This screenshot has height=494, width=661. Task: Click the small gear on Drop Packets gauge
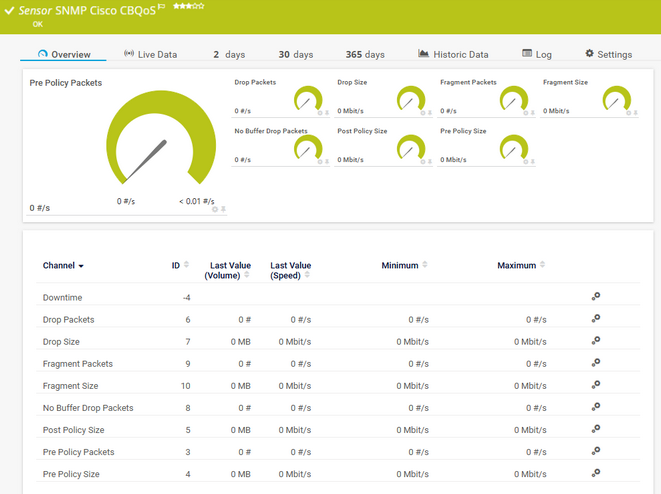(x=320, y=113)
